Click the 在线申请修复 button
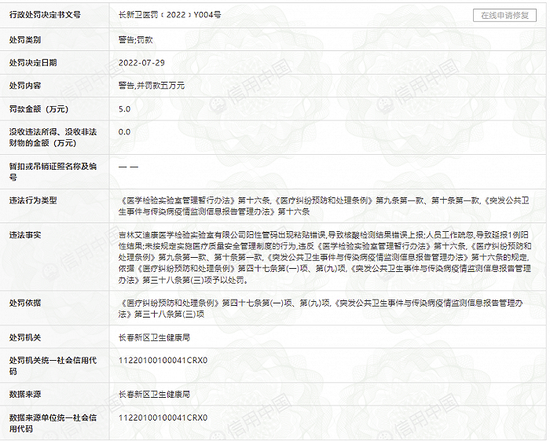 click(504, 15)
